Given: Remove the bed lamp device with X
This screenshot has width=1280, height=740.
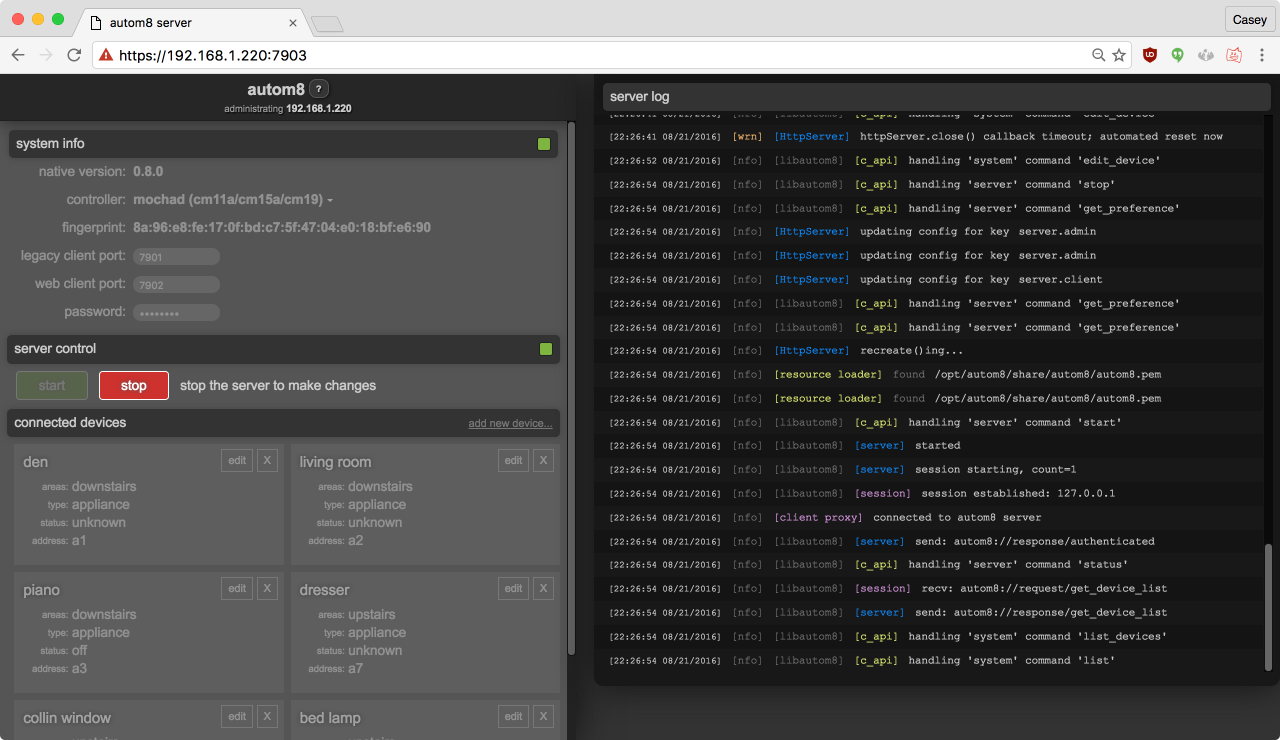Looking at the screenshot, I should (x=543, y=716).
